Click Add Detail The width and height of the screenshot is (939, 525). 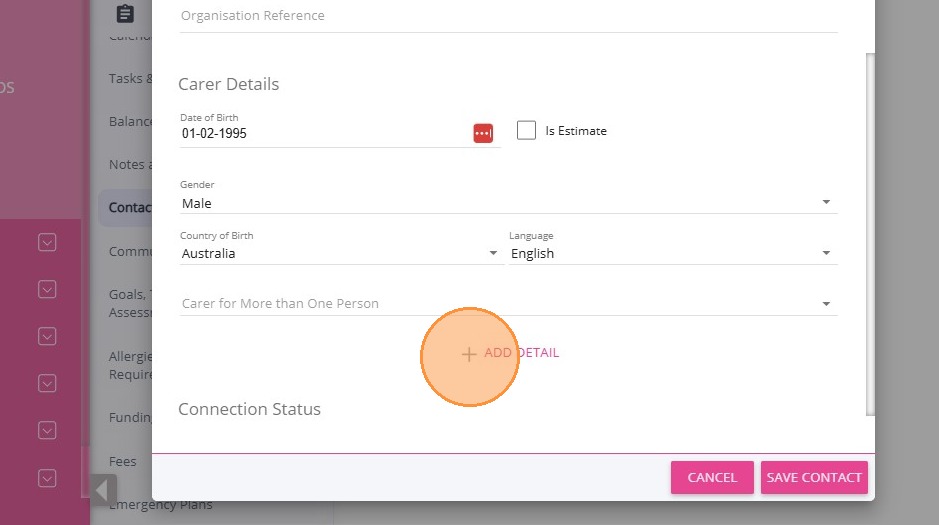click(x=510, y=353)
